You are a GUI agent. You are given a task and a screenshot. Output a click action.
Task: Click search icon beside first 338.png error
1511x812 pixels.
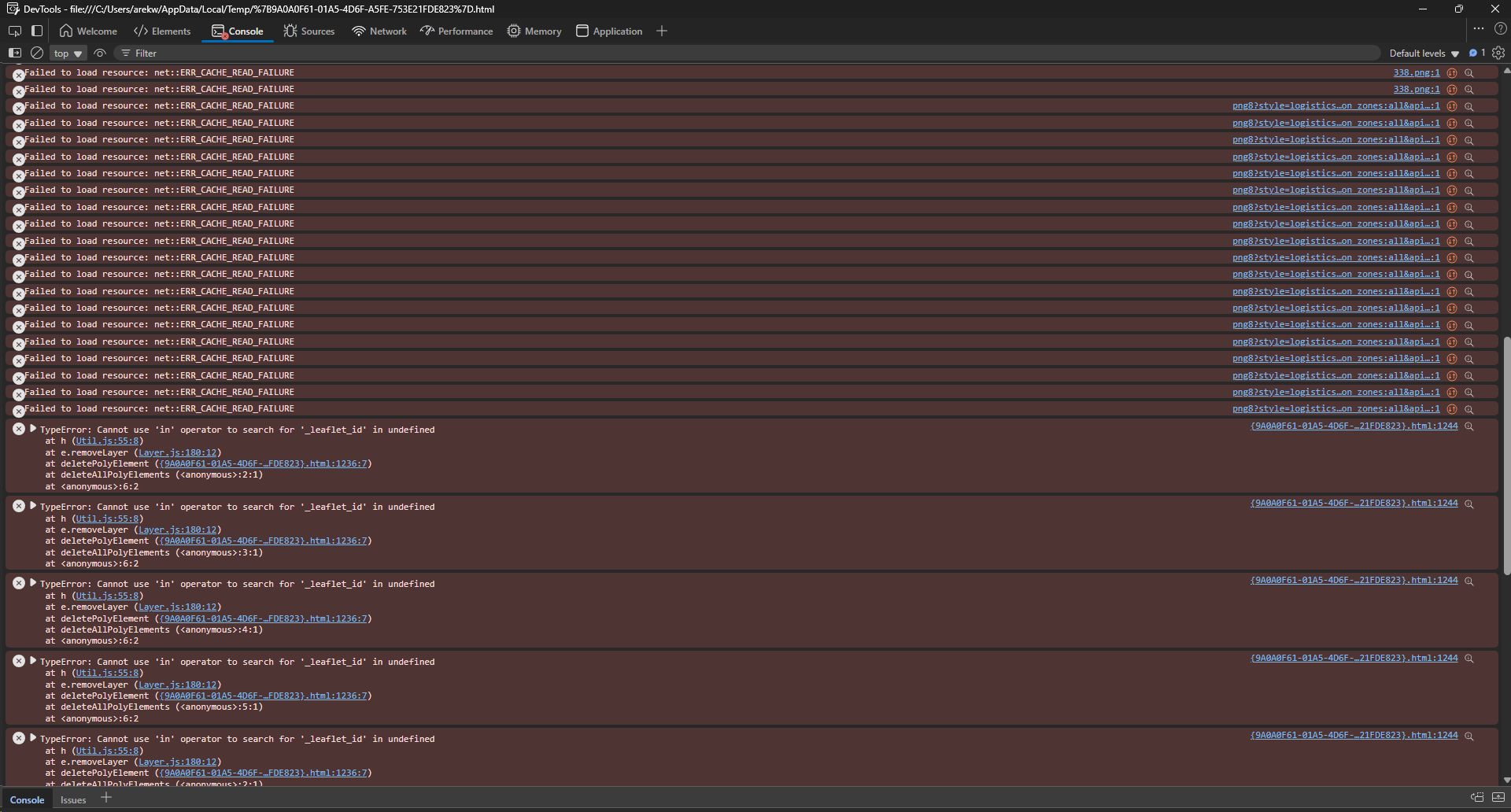click(1469, 72)
